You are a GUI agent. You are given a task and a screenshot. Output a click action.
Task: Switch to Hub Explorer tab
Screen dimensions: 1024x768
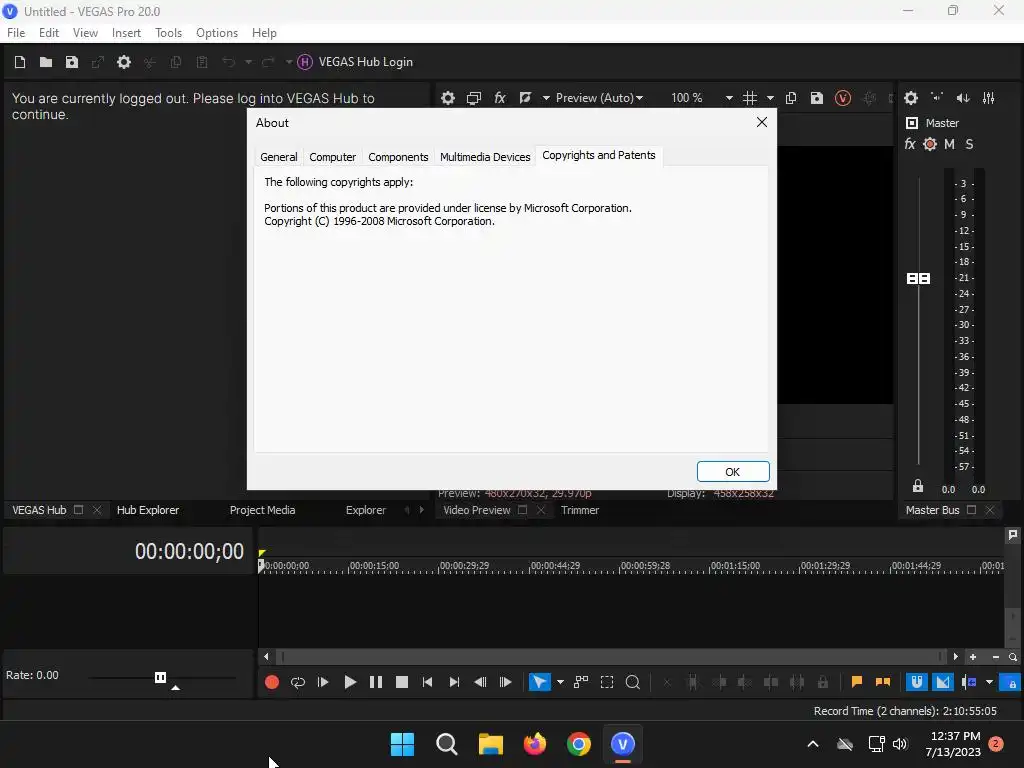148,510
